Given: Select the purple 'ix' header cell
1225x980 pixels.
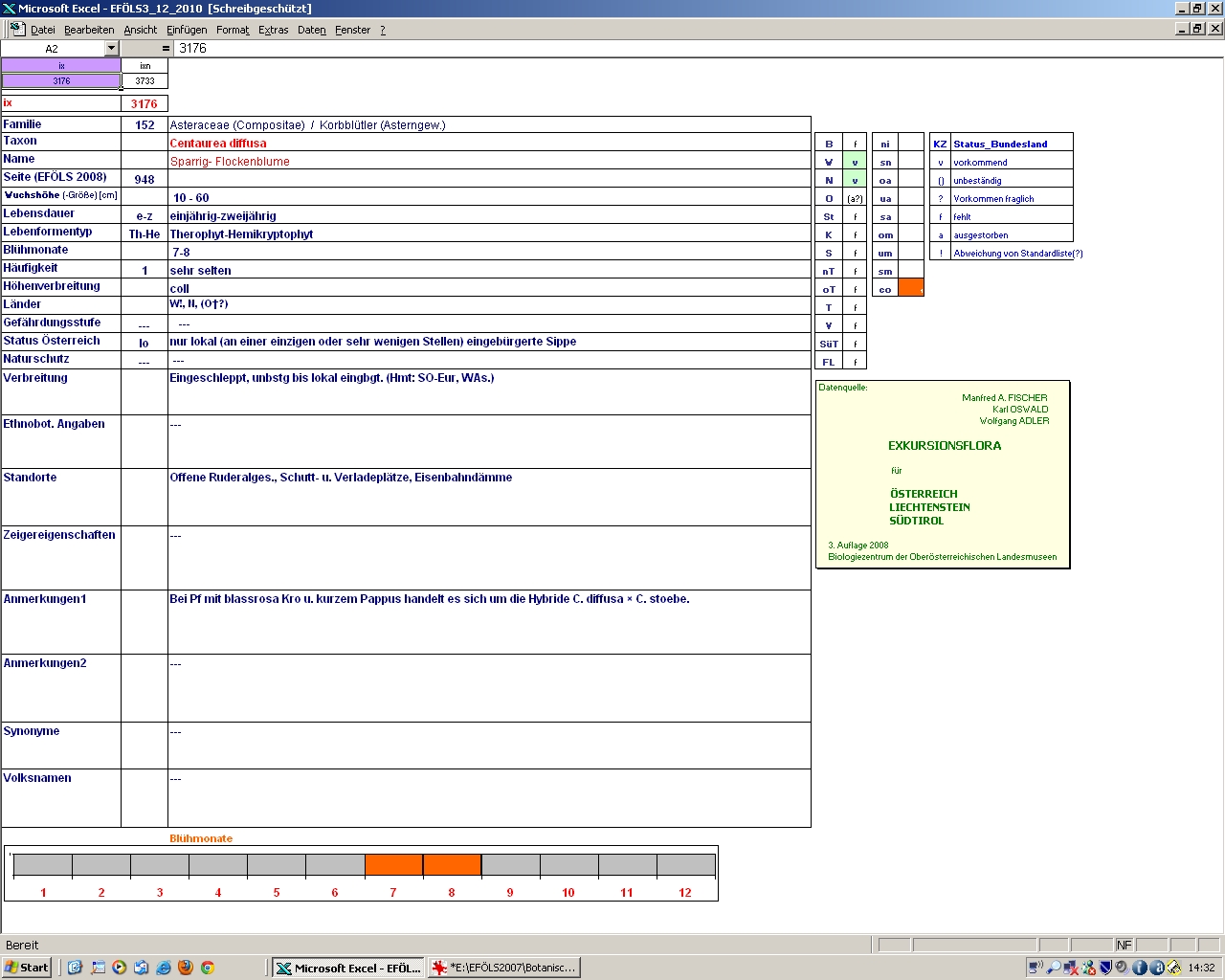Looking at the screenshot, I should (x=61, y=66).
